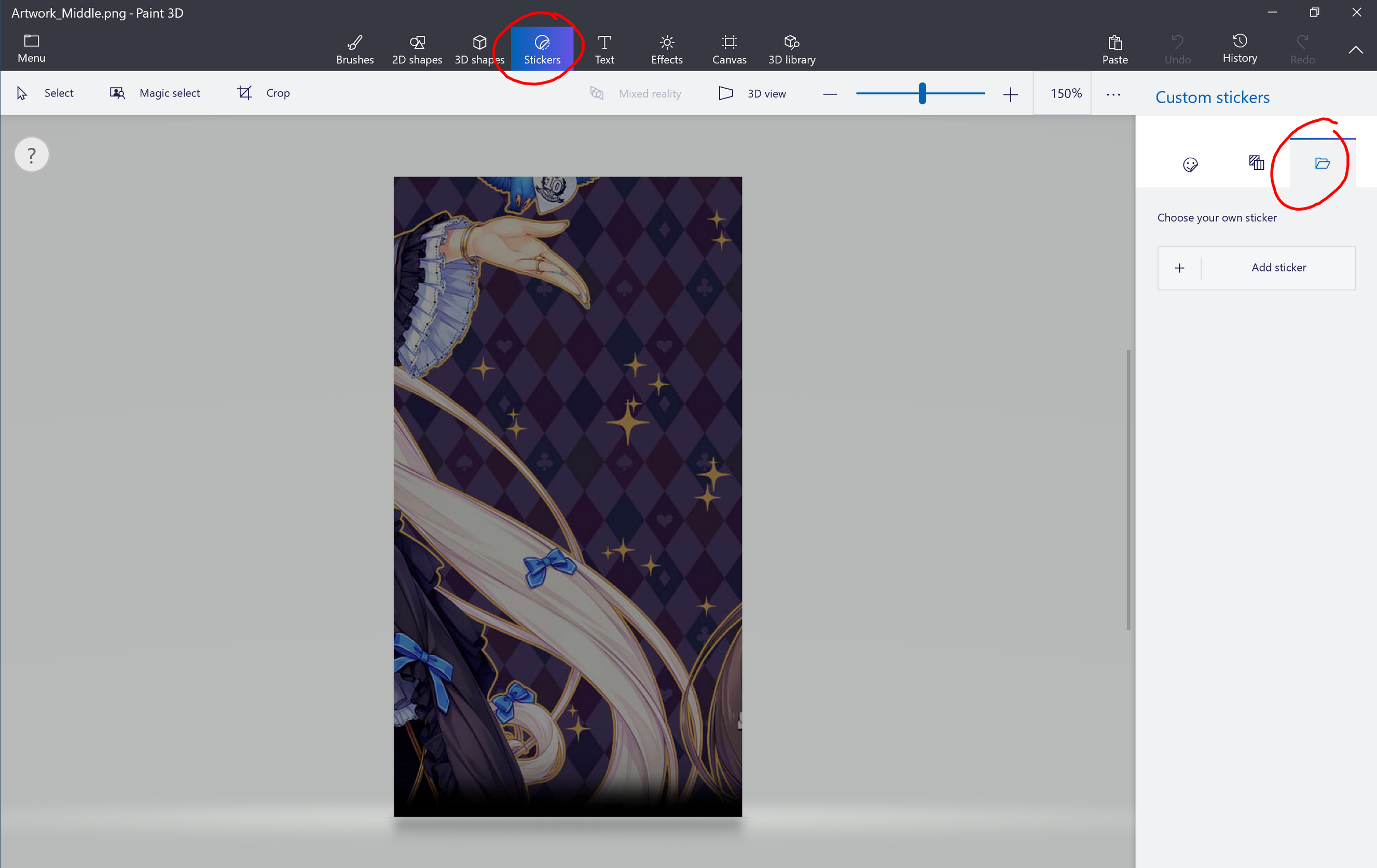Expand the Menu folder
1377x868 pixels.
pos(32,48)
